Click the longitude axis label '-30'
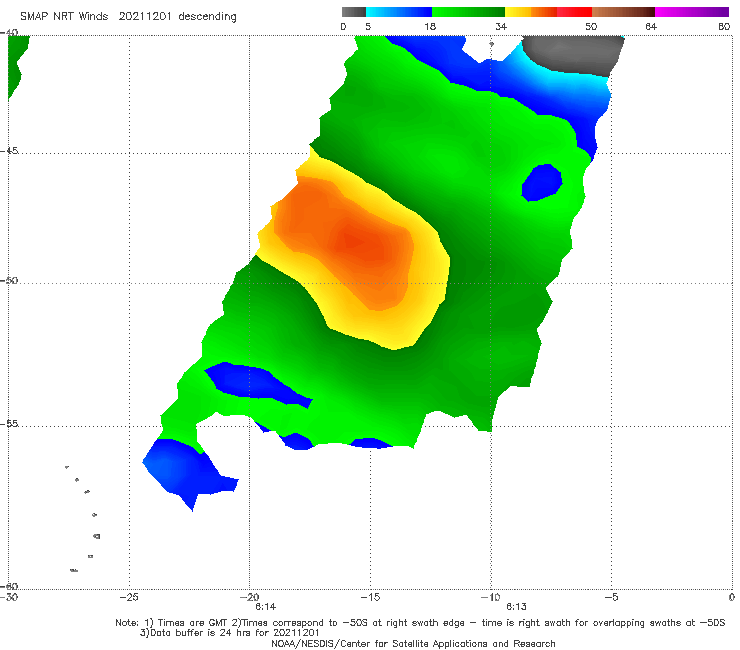Image resolution: width=740 pixels, height=650 pixels. [x=9, y=597]
